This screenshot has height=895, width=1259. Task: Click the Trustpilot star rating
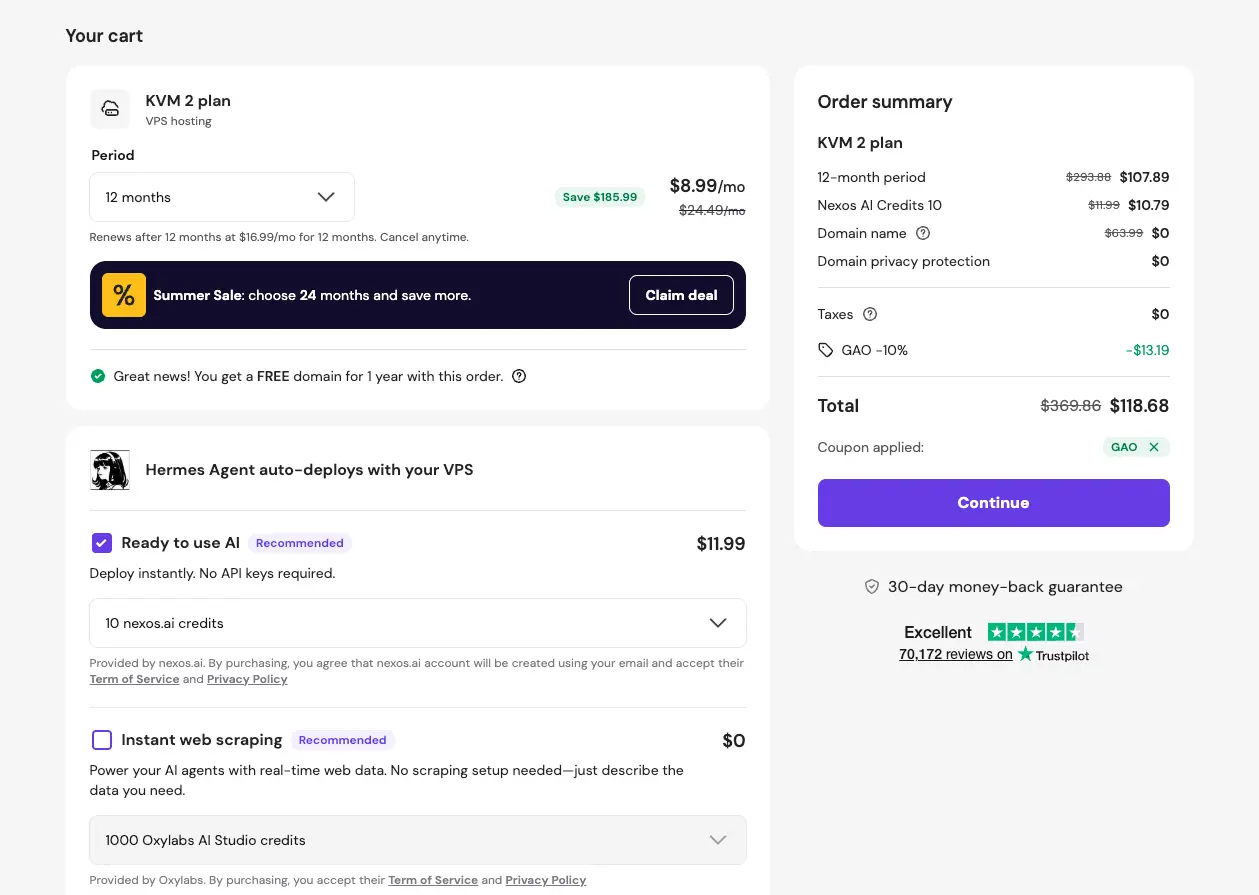tap(1036, 632)
